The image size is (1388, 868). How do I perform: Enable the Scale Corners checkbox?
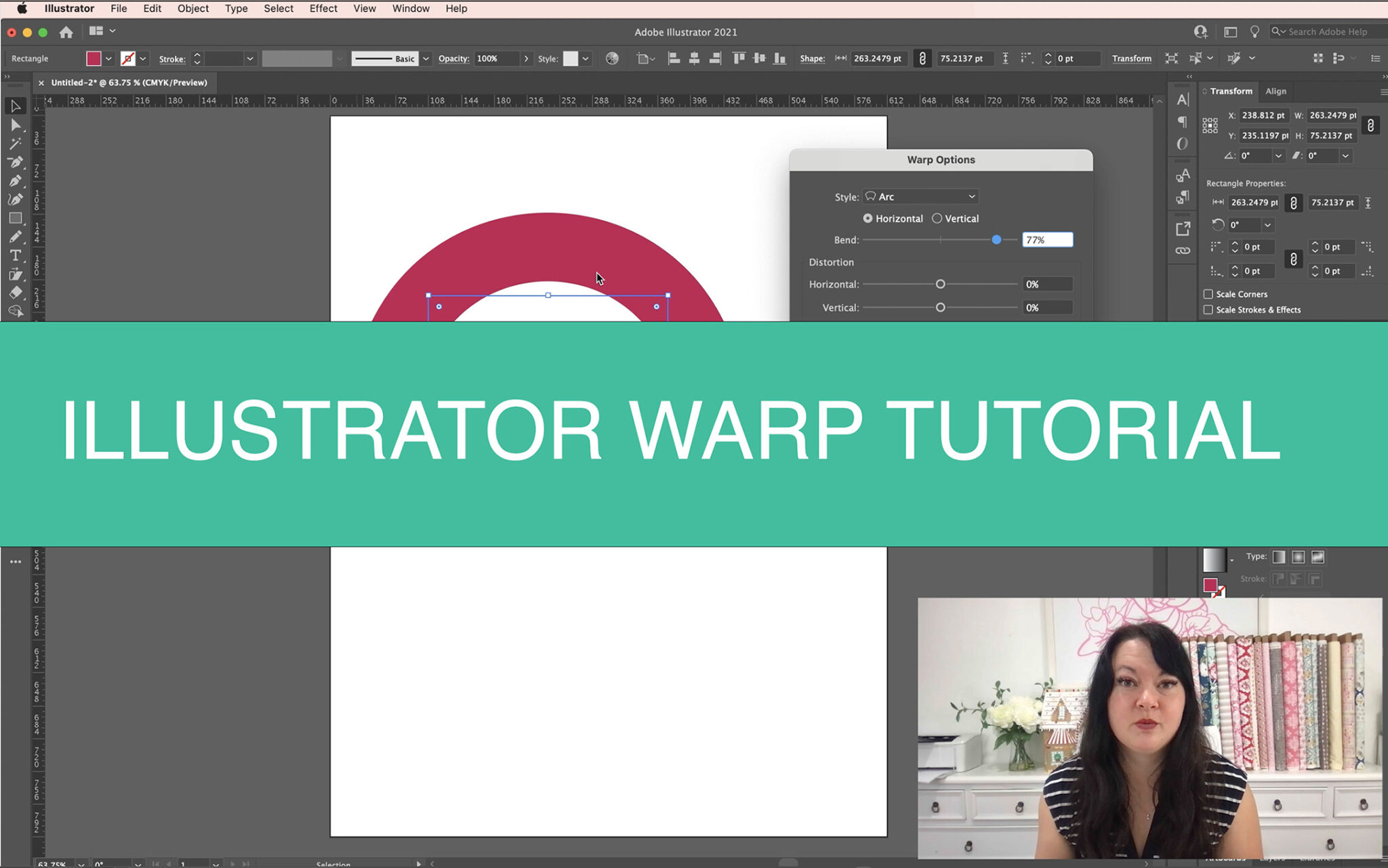[1208, 294]
